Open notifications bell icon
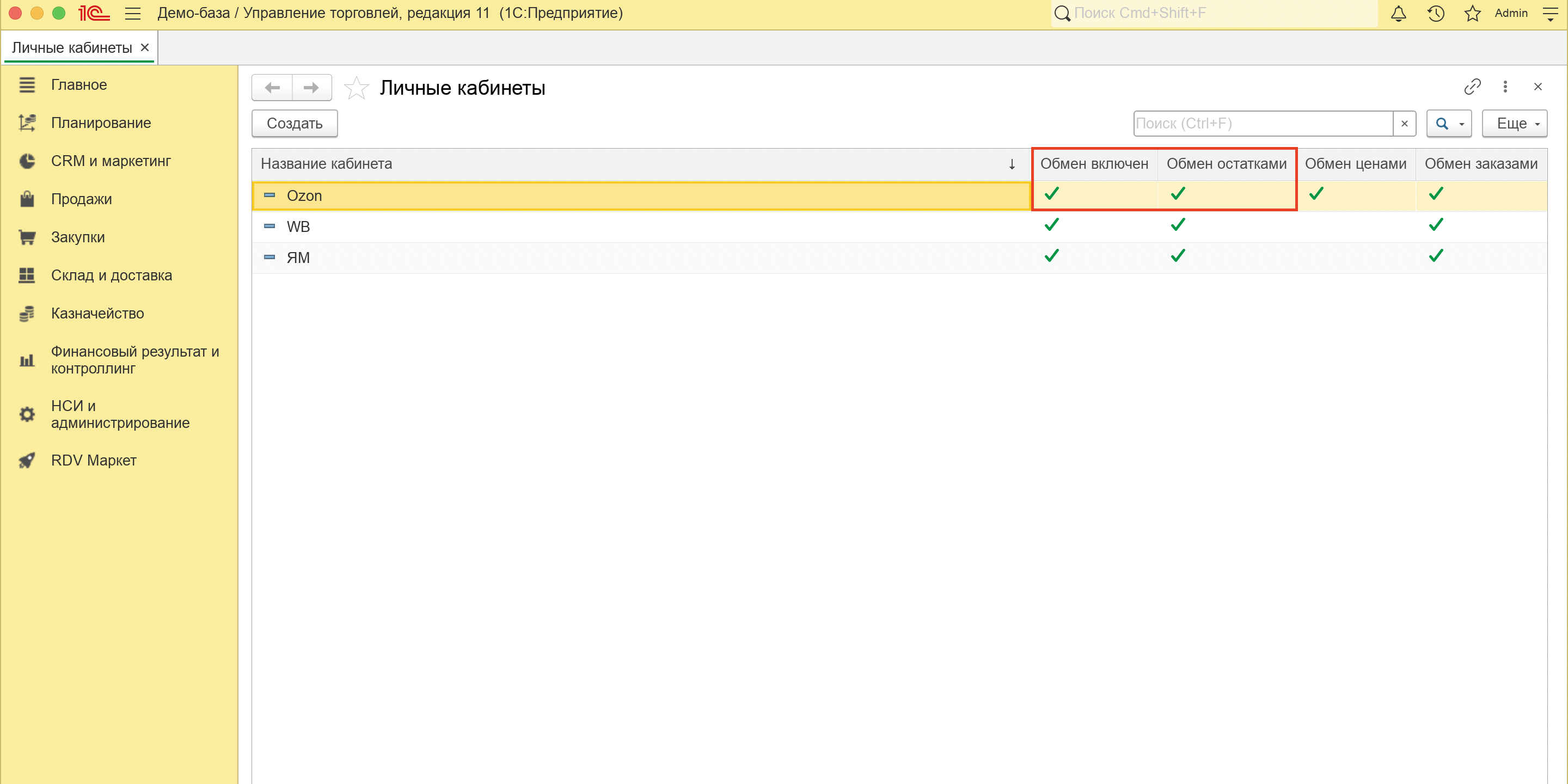The image size is (1568, 784). 1398,14
